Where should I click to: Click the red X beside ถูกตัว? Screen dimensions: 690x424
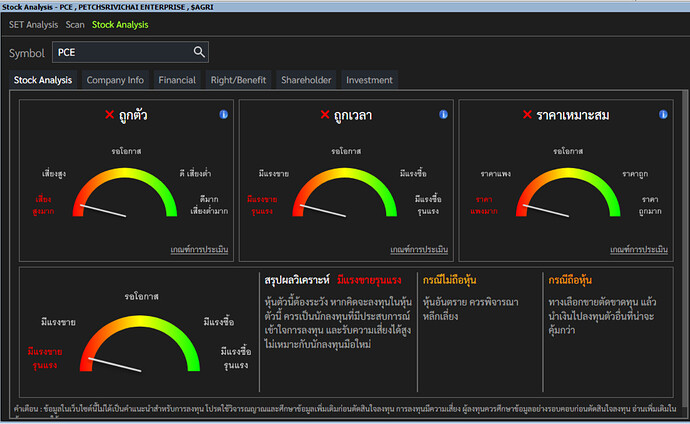(110, 115)
